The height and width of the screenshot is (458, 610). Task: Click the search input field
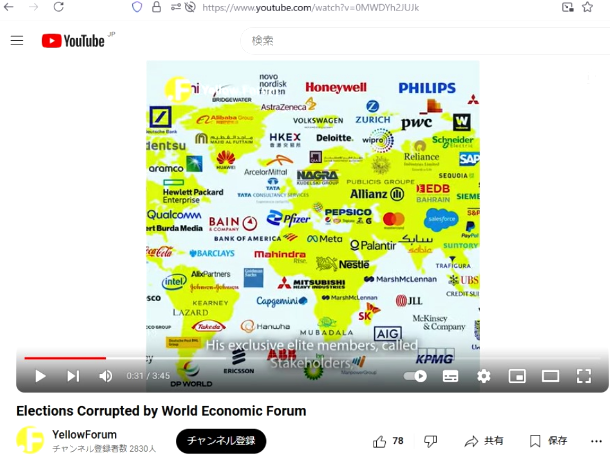[420, 41]
